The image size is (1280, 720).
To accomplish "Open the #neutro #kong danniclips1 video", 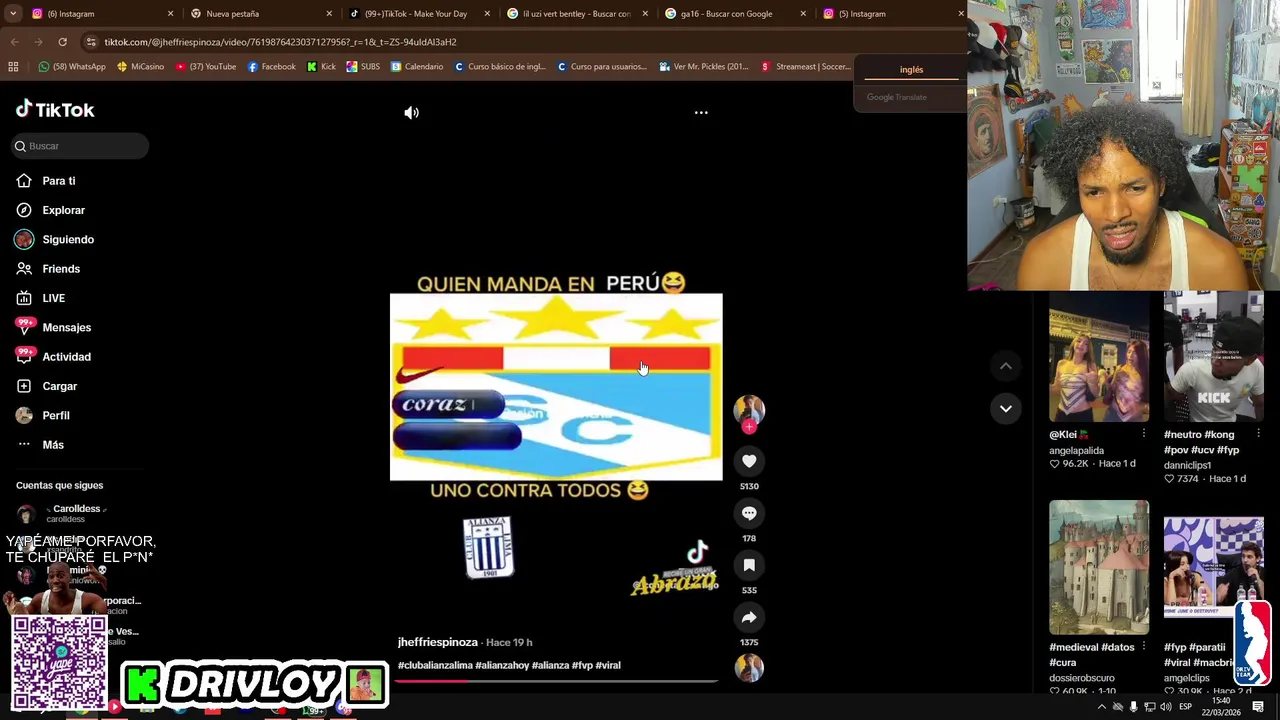I will [x=1213, y=356].
